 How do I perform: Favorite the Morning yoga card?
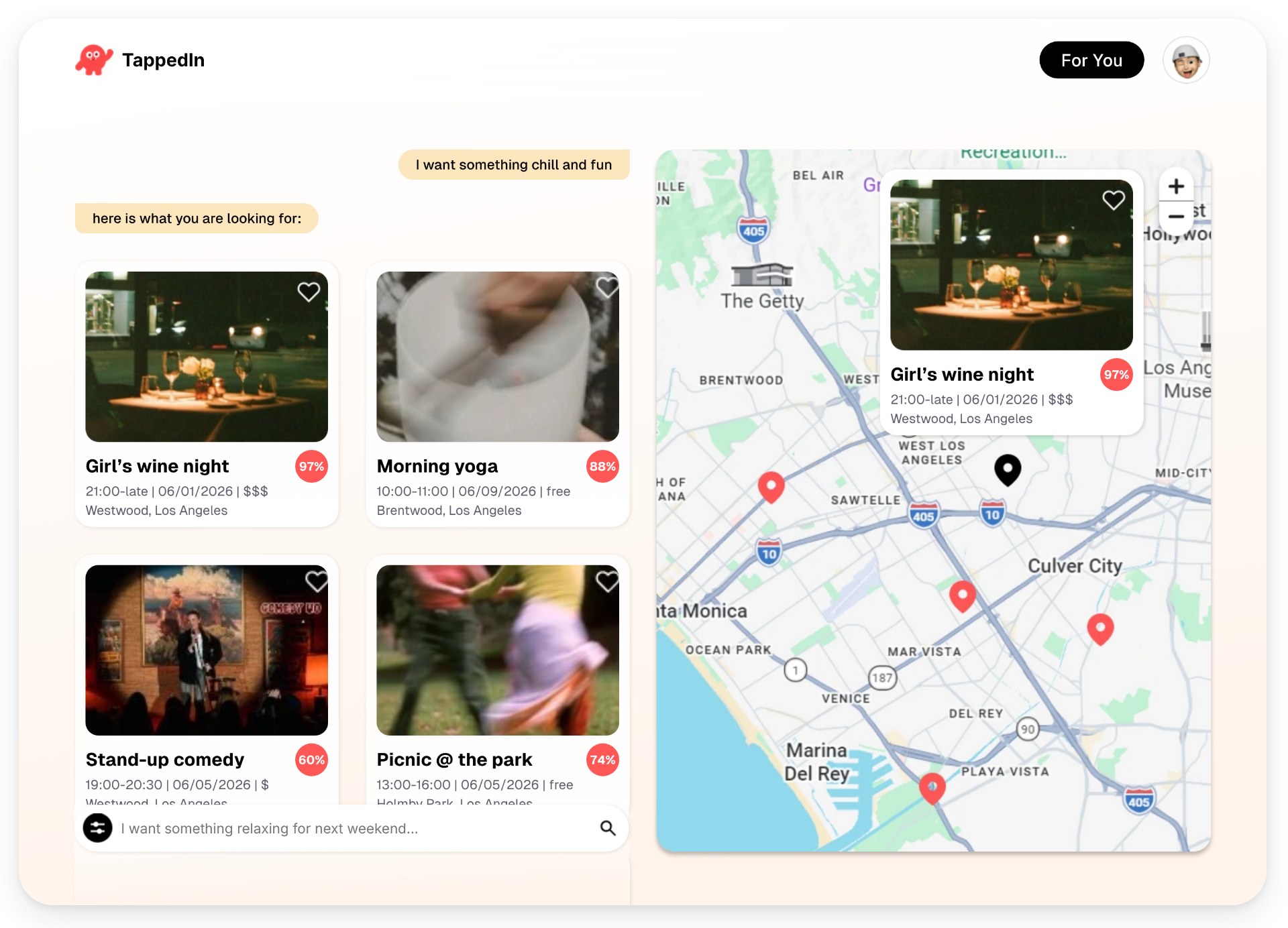click(x=607, y=287)
